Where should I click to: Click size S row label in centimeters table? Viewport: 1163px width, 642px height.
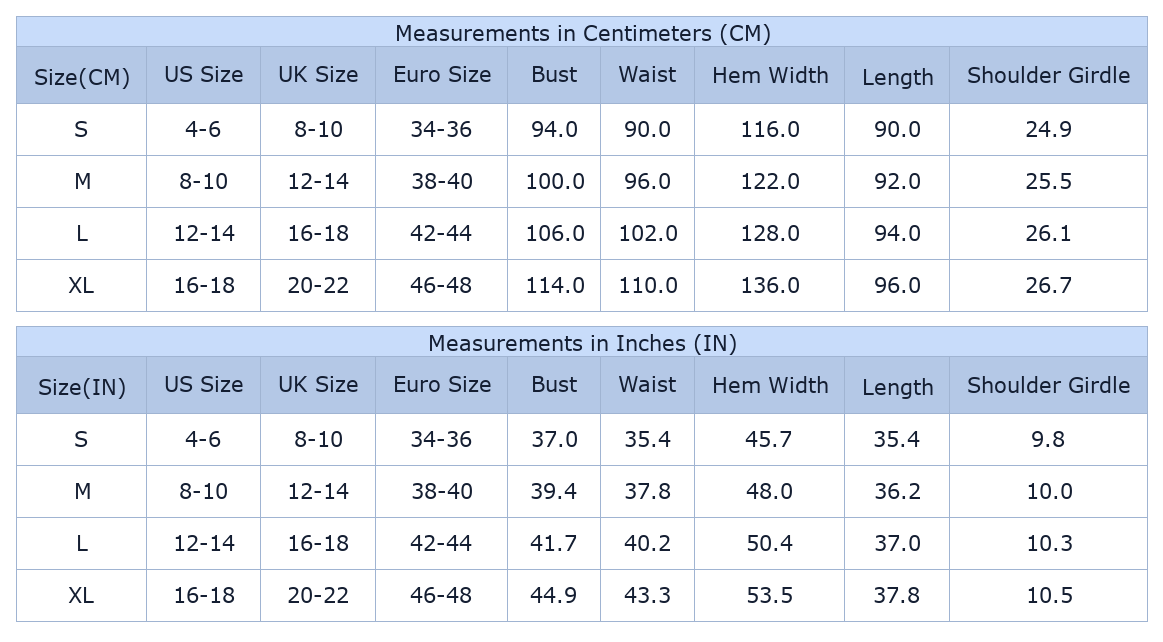click(81, 130)
